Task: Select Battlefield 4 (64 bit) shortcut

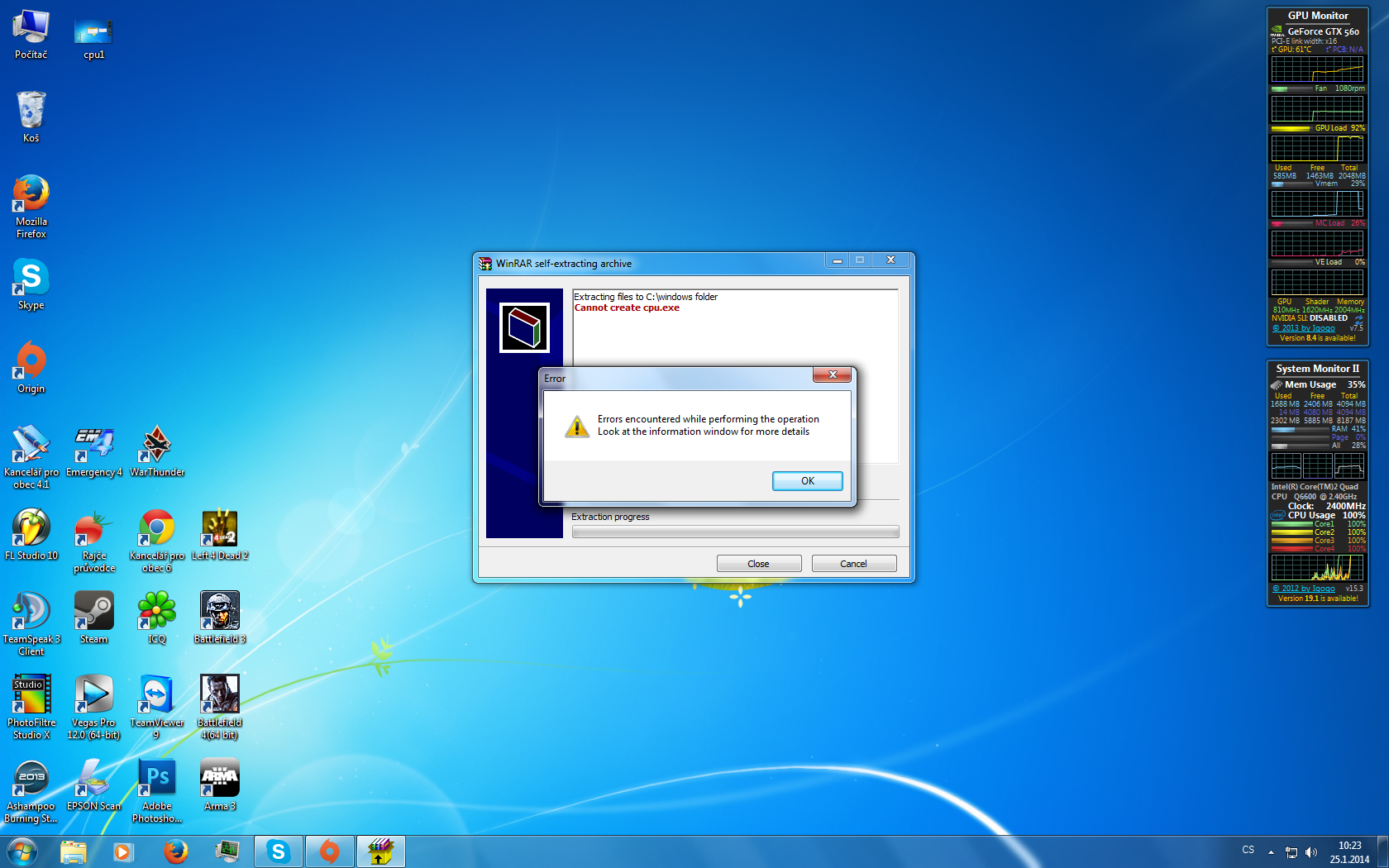Action: [x=219, y=708]
